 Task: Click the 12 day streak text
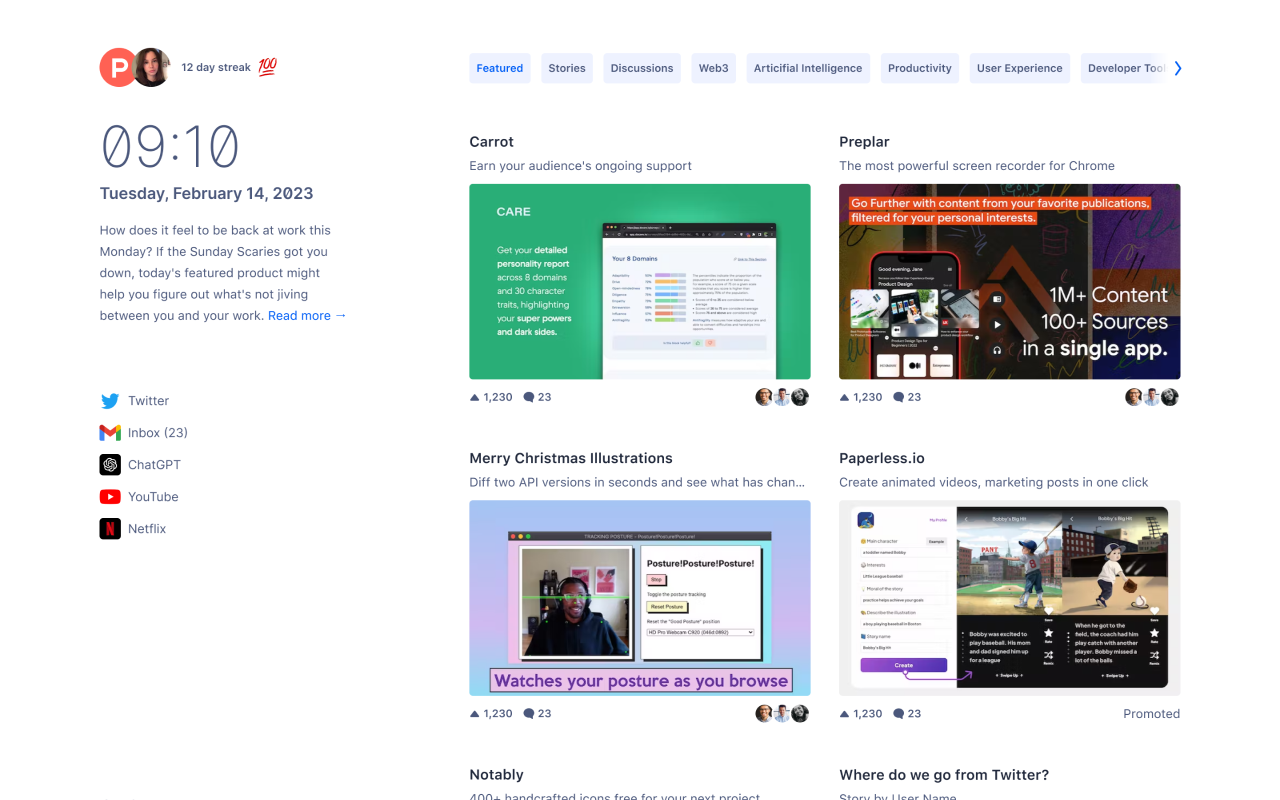pos(216,68)
